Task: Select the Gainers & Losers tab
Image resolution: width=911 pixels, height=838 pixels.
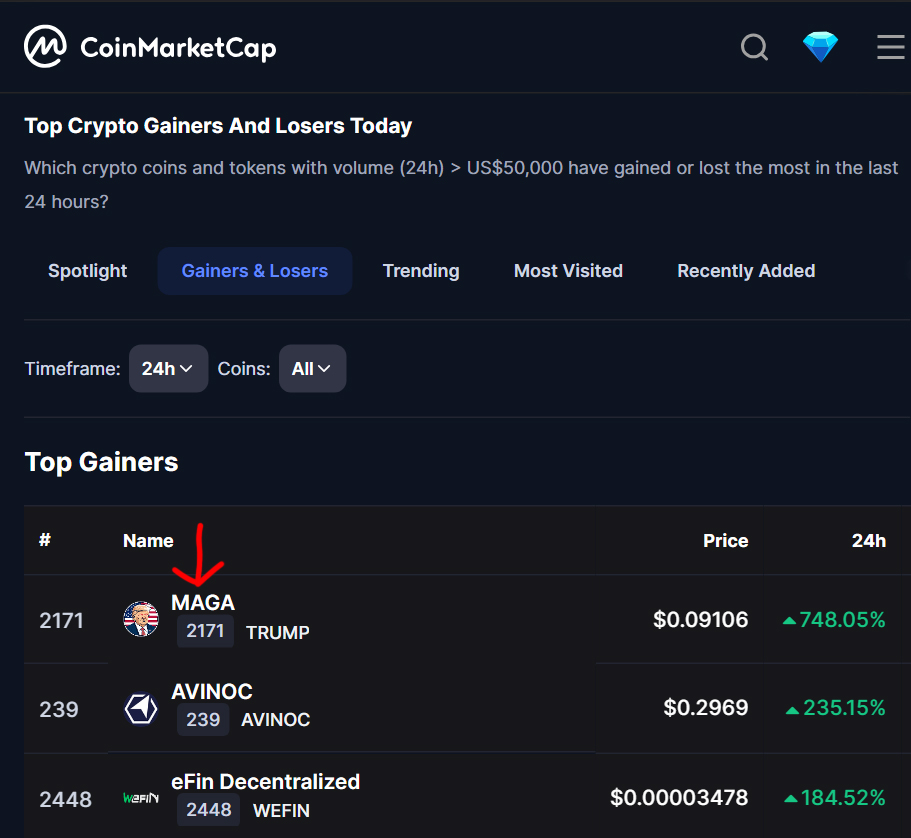Action: coord(254,271)
